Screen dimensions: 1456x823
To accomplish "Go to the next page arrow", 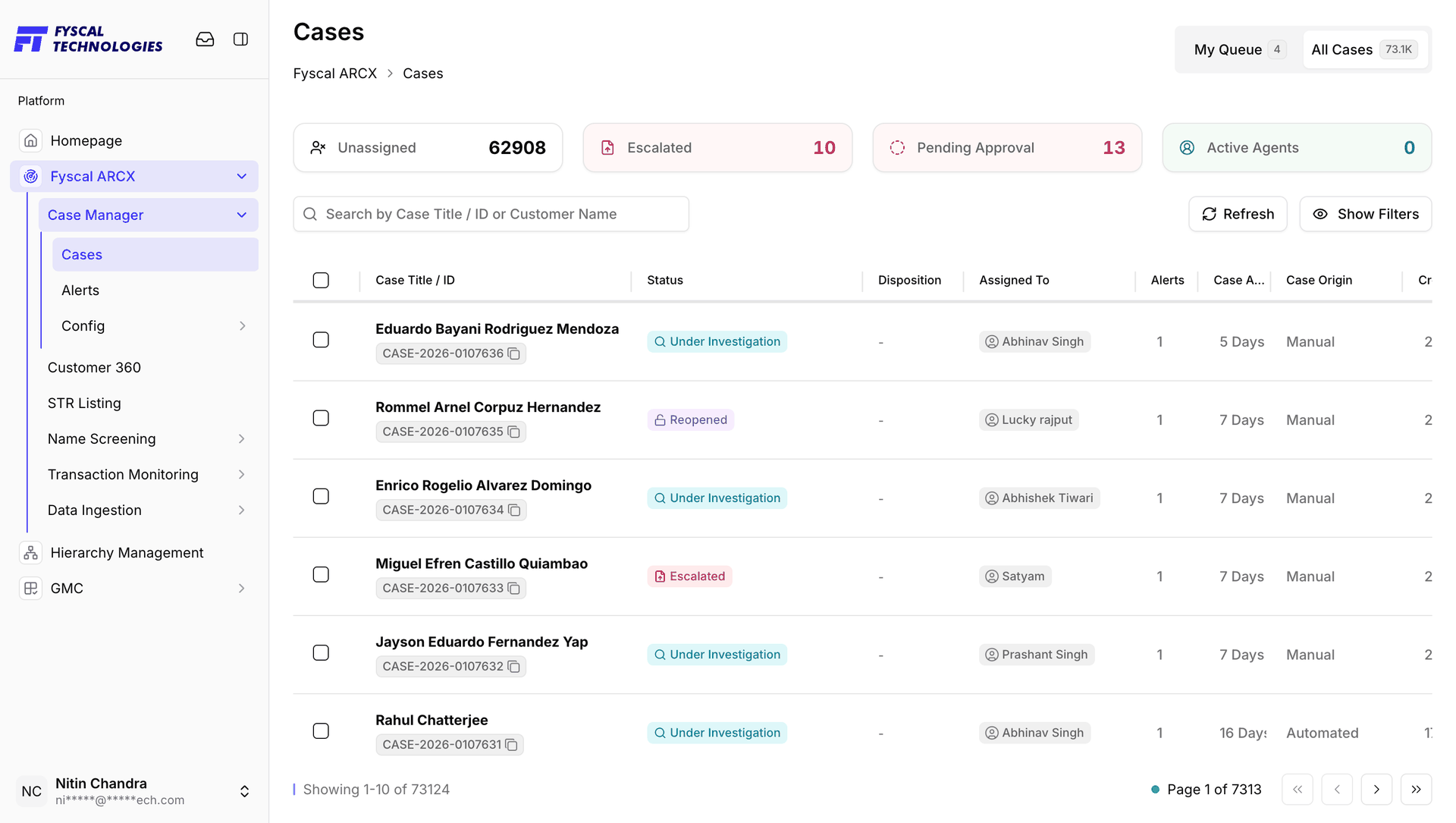I will pos(1376,789).
